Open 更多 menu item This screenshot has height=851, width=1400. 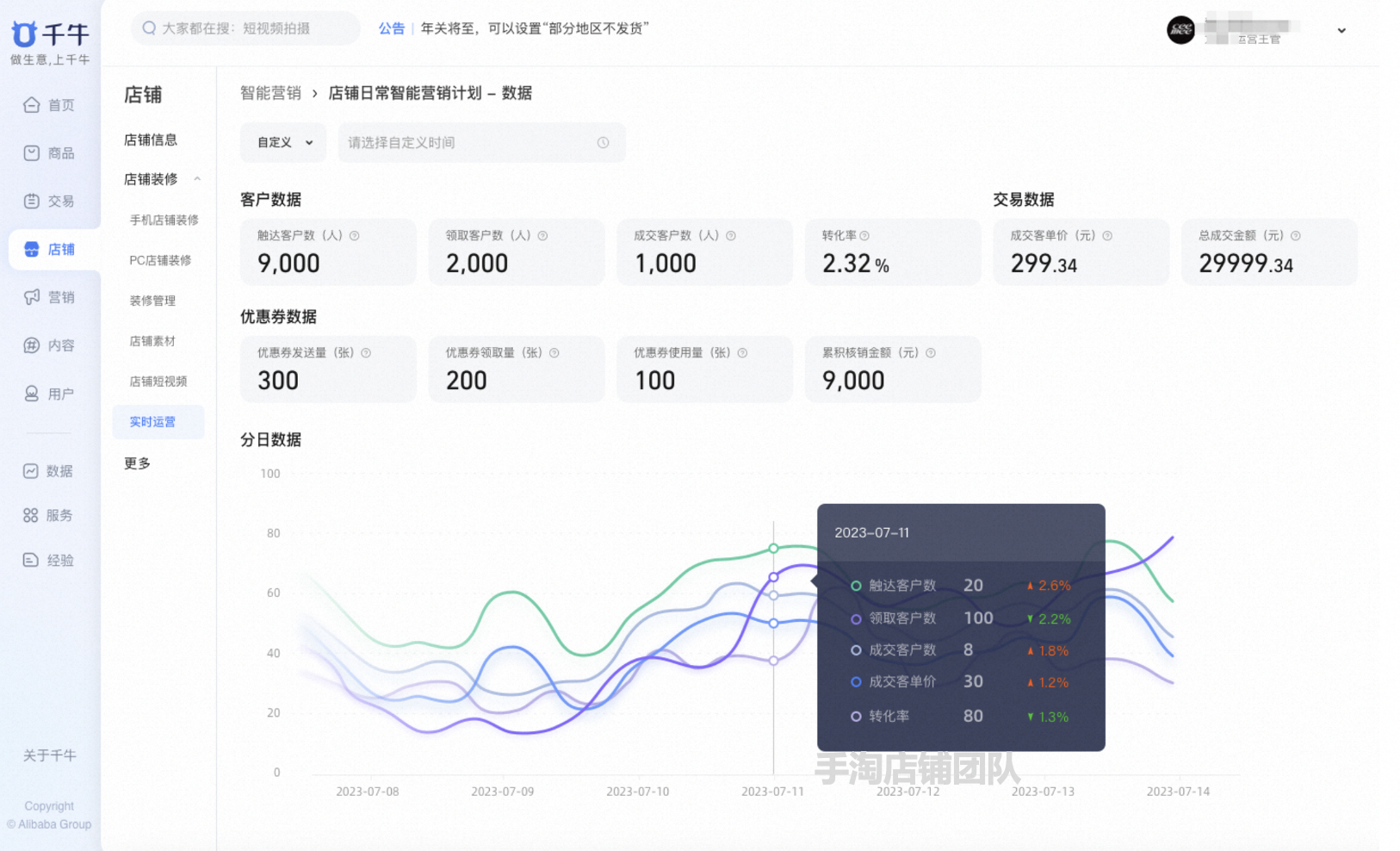(x=137, y=463)
